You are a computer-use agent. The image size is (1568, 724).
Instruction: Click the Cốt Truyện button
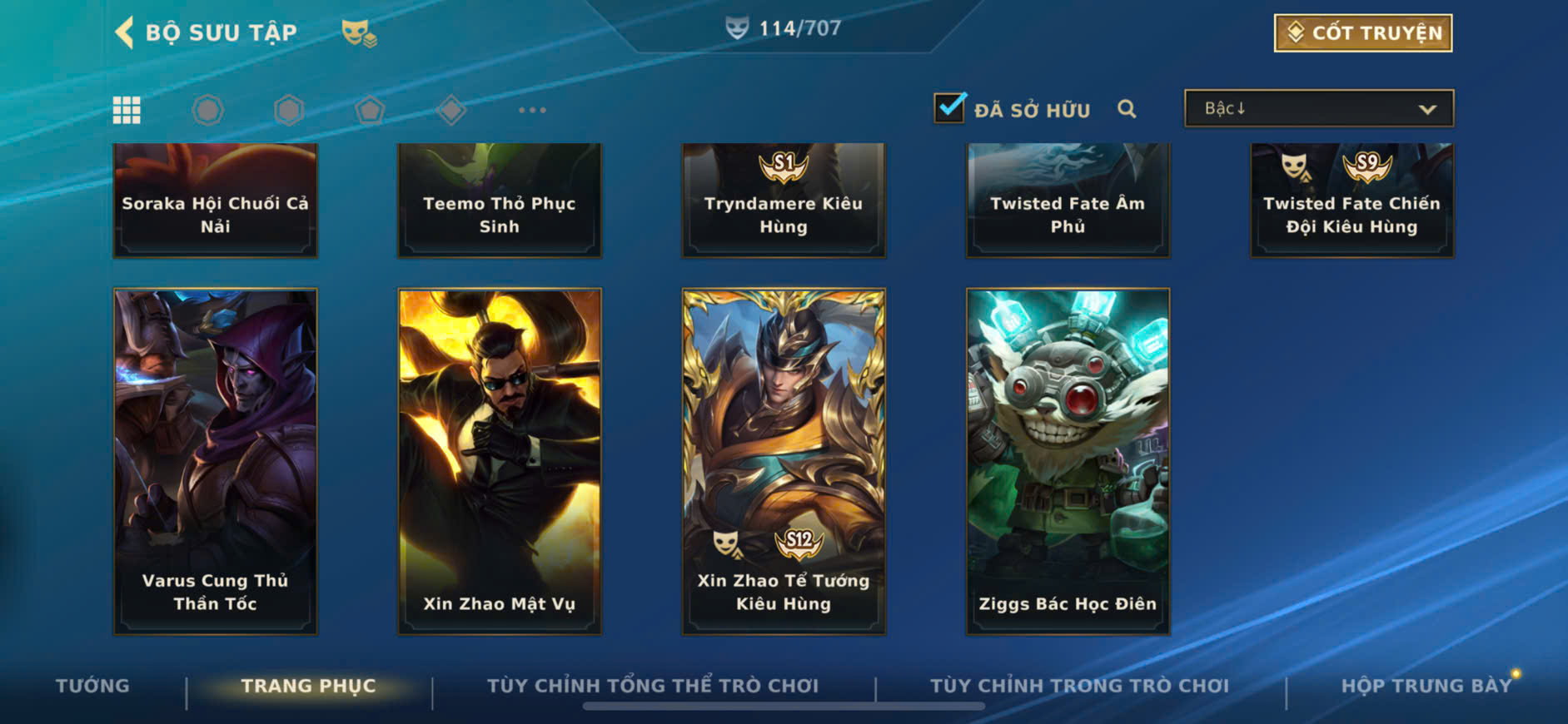tap(1363, 33)
